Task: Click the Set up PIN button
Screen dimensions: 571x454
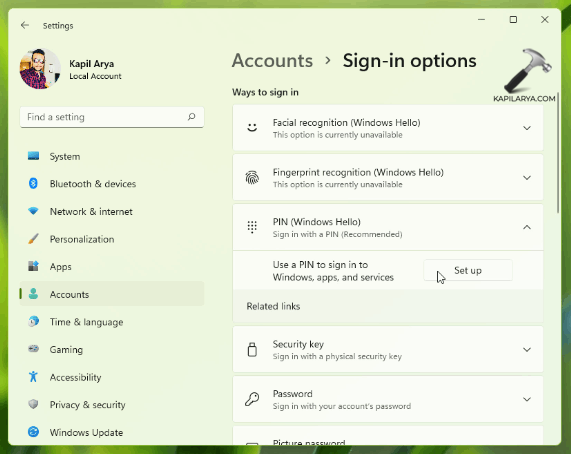Action: [468, 270]
